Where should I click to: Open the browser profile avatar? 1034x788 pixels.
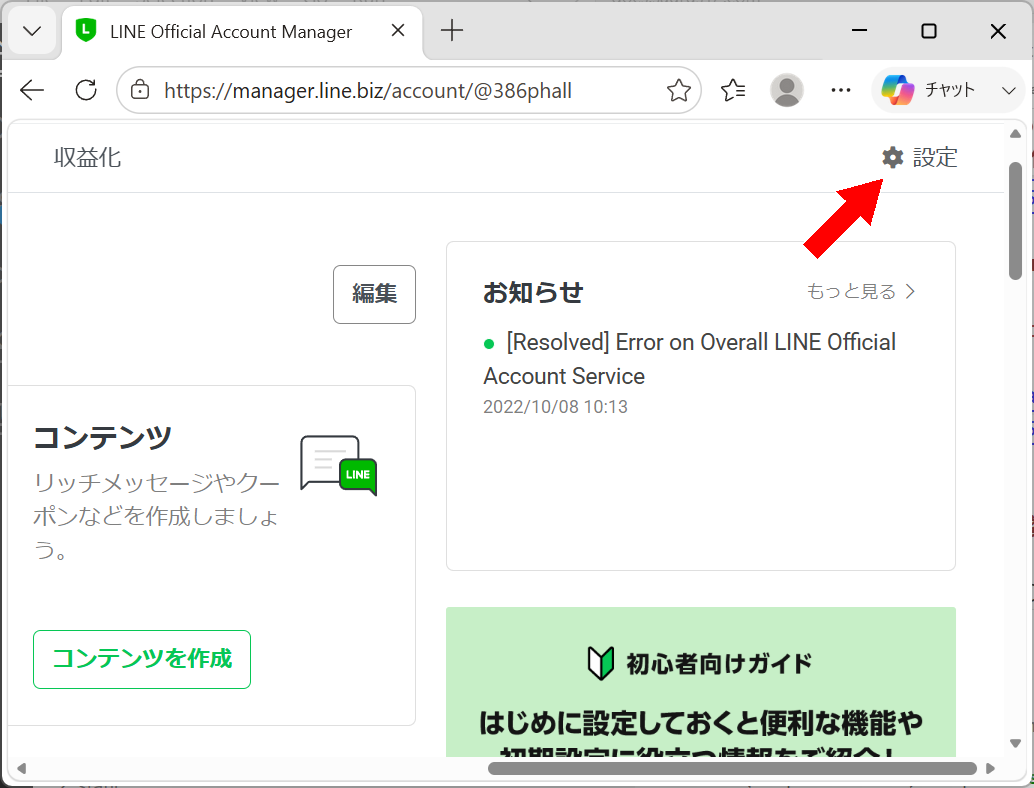click(x=787, y=90)
